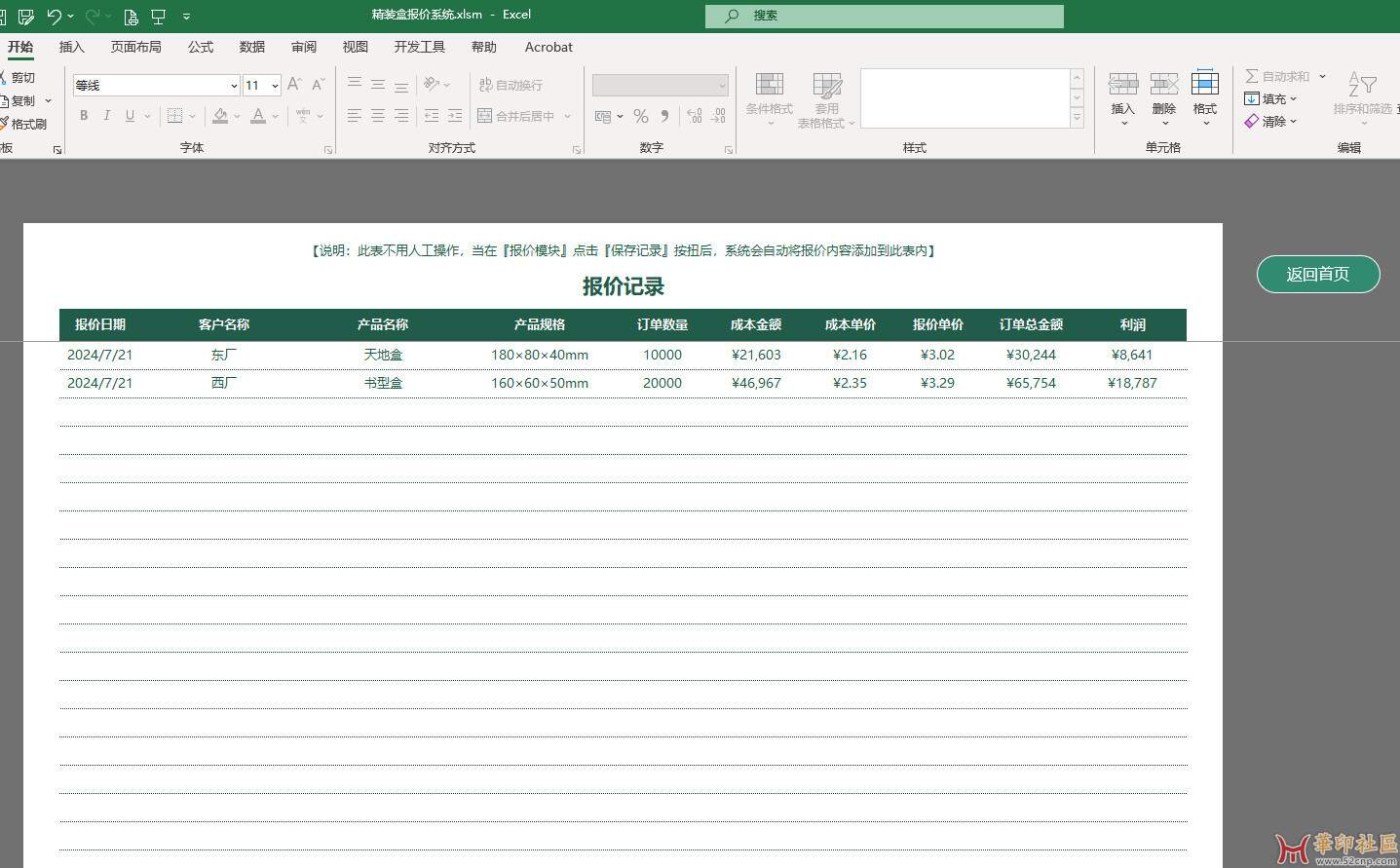Image resolution: width=1400 pixels, height=868 pixels.
Task: Open the Formulas (公式) tab
Action: [x=201, y=47]
